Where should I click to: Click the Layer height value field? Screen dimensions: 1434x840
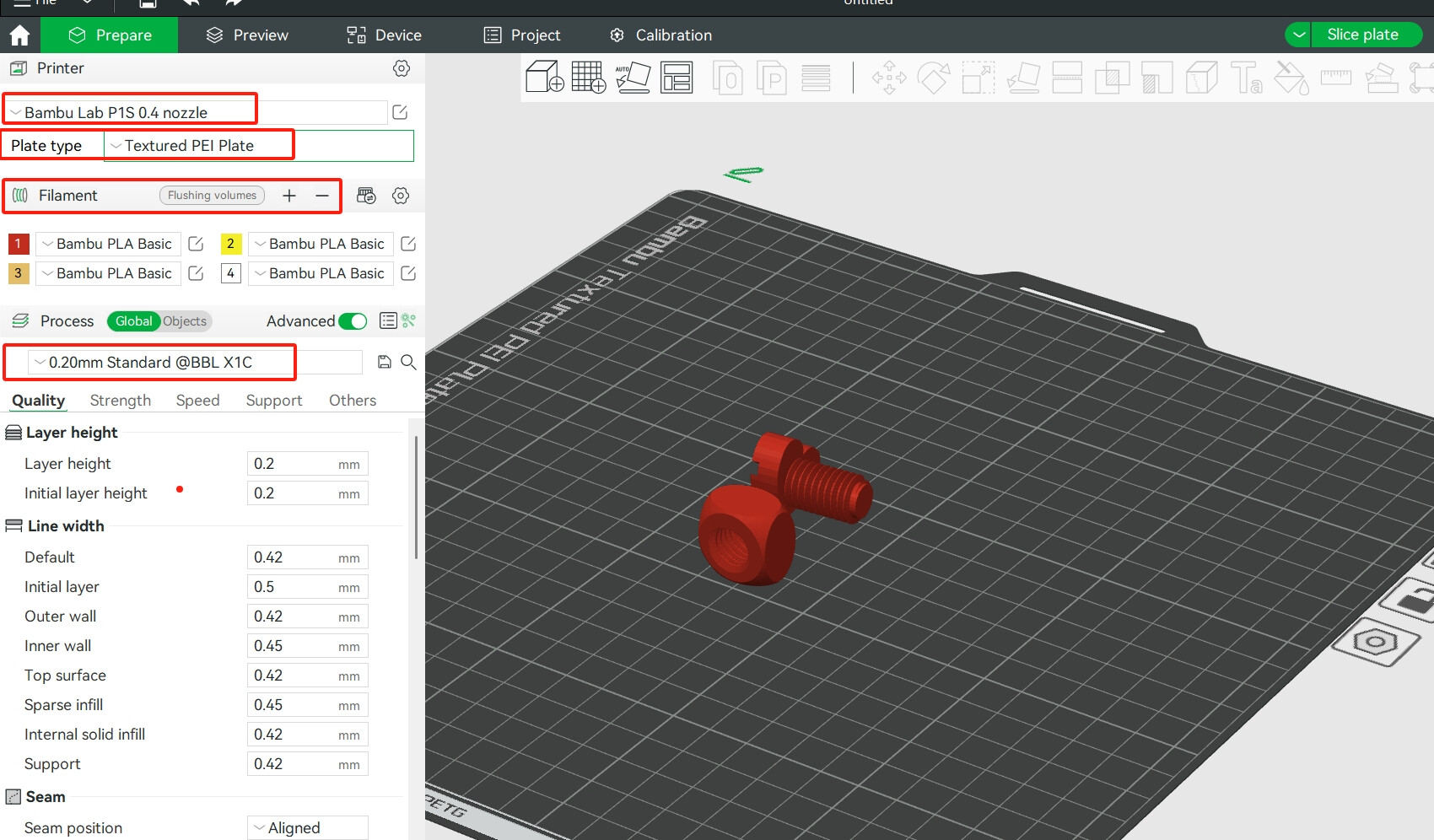click(307, 464)
